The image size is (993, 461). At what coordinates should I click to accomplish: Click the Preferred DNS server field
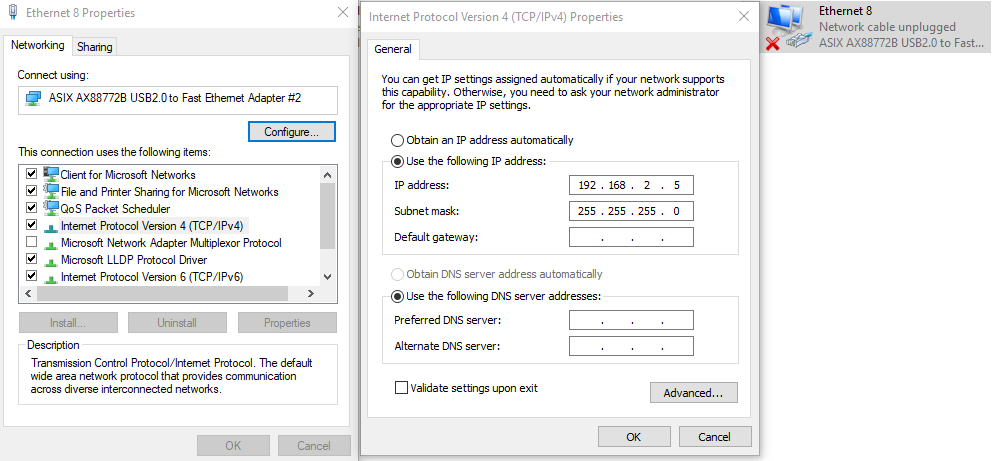[631, 320]
